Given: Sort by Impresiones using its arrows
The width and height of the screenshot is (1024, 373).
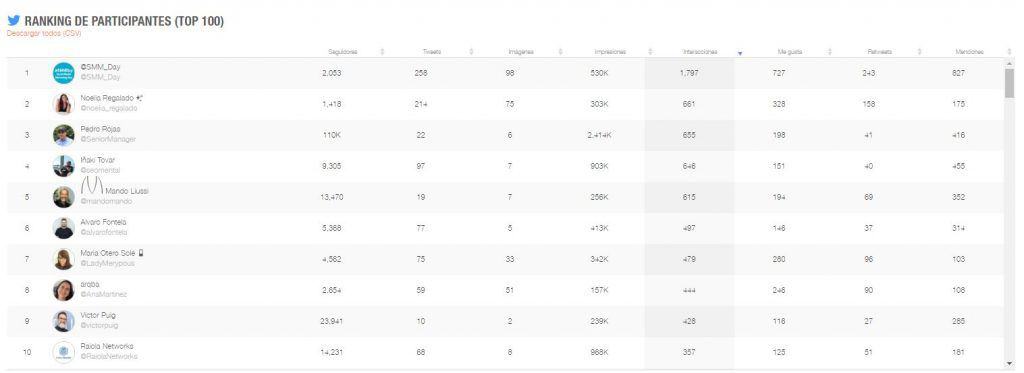Looking at the screenshot, I should pyautogui.click(x=650, y=52).
